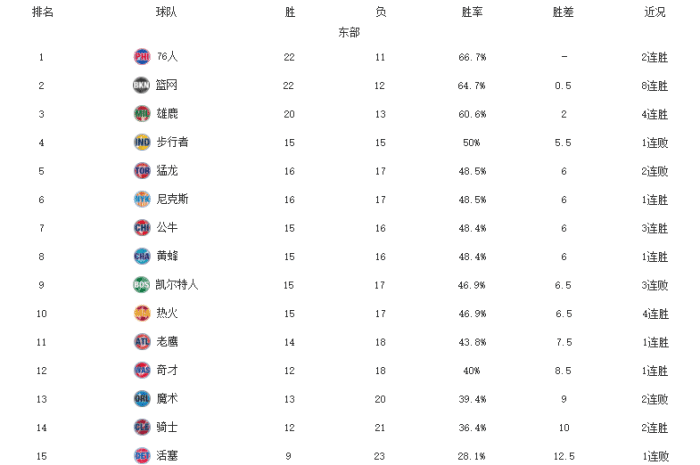This screenshot has height=465, width=700.
Task: Open the 奇才 team name link
Action: 167,370
